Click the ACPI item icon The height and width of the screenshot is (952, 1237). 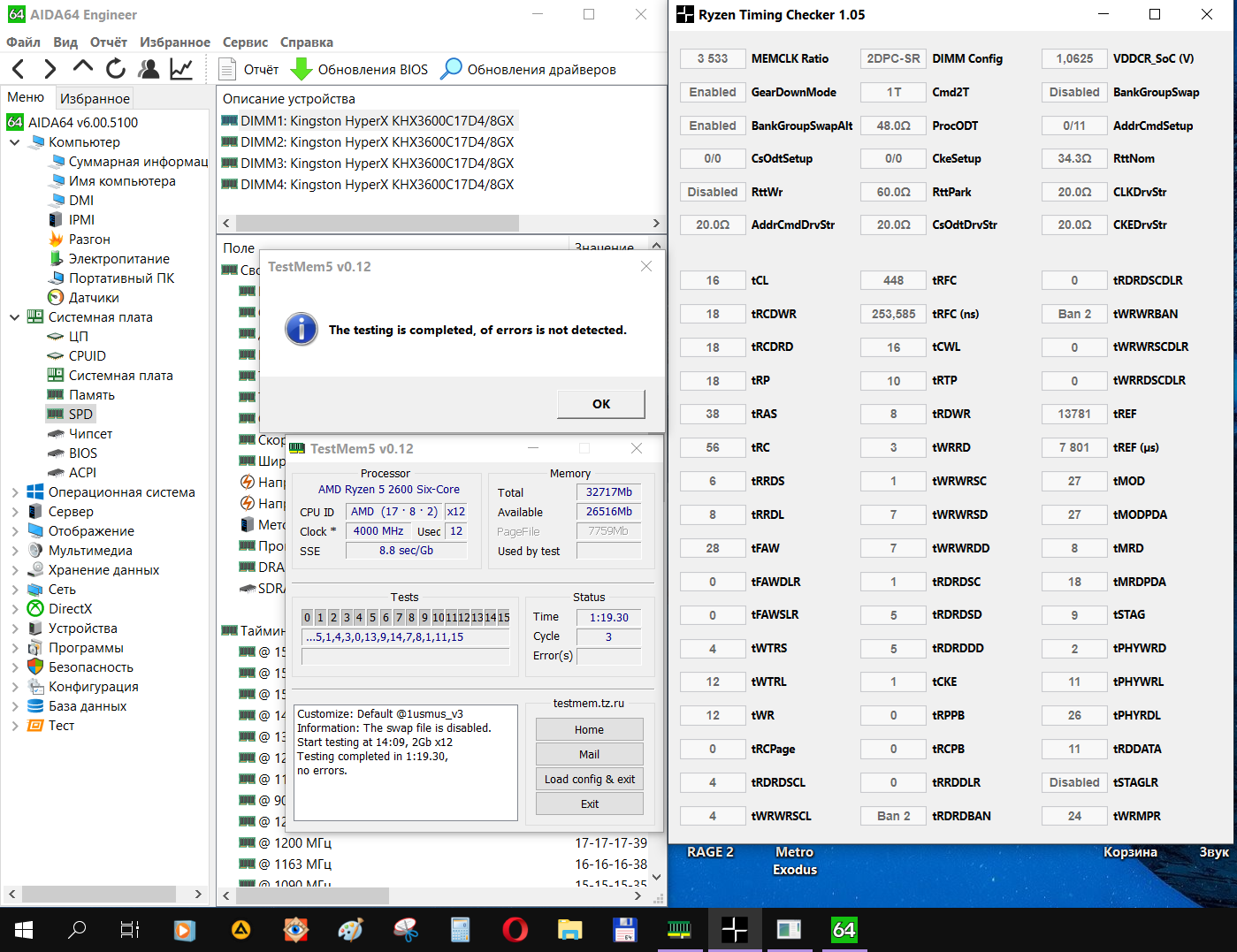(x=56, y=473)
